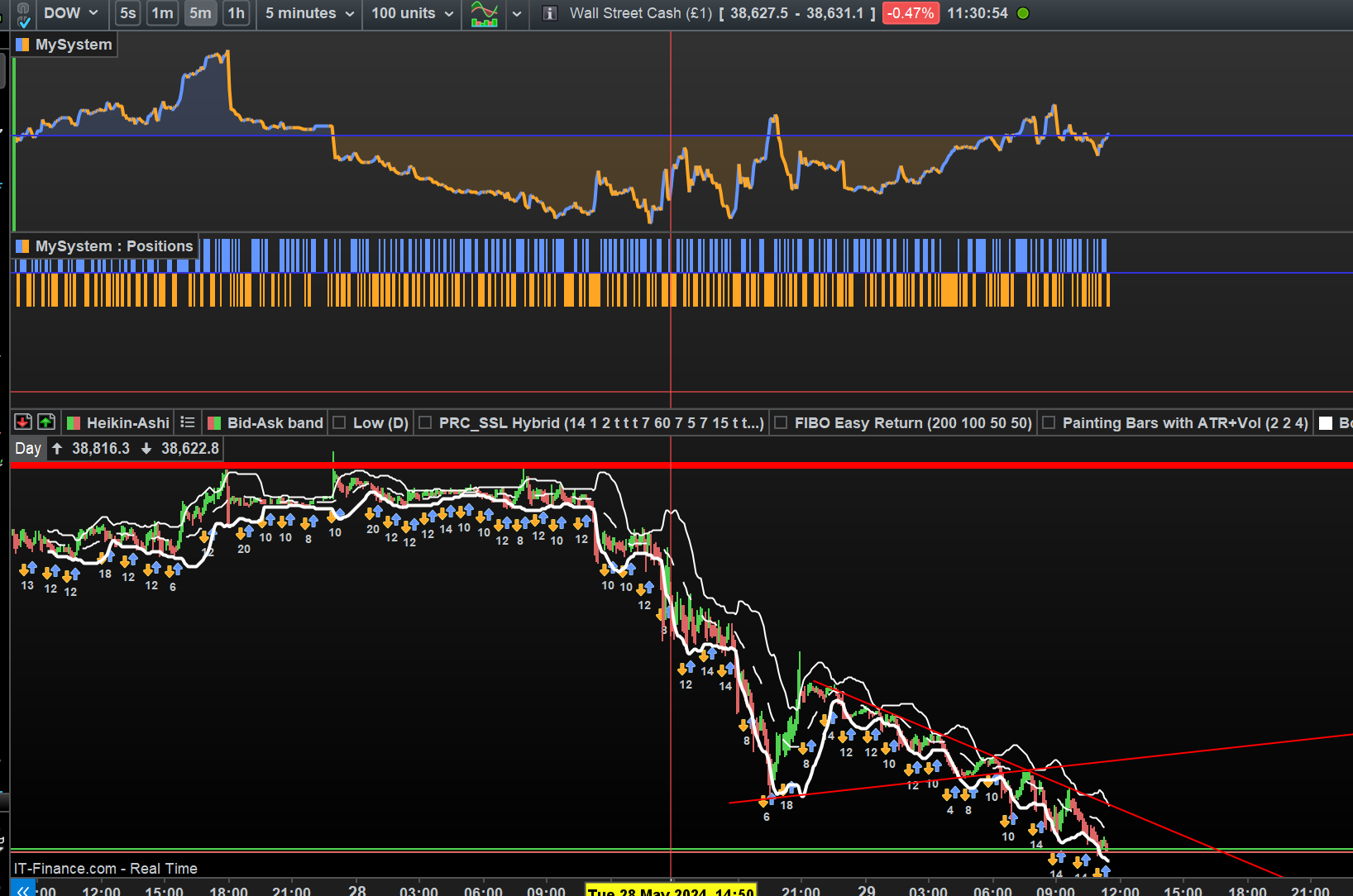The height and width of the screenshot is (896, 1353).
Task: Click the link/checkmark chart group icon
Action: [23, 14]
